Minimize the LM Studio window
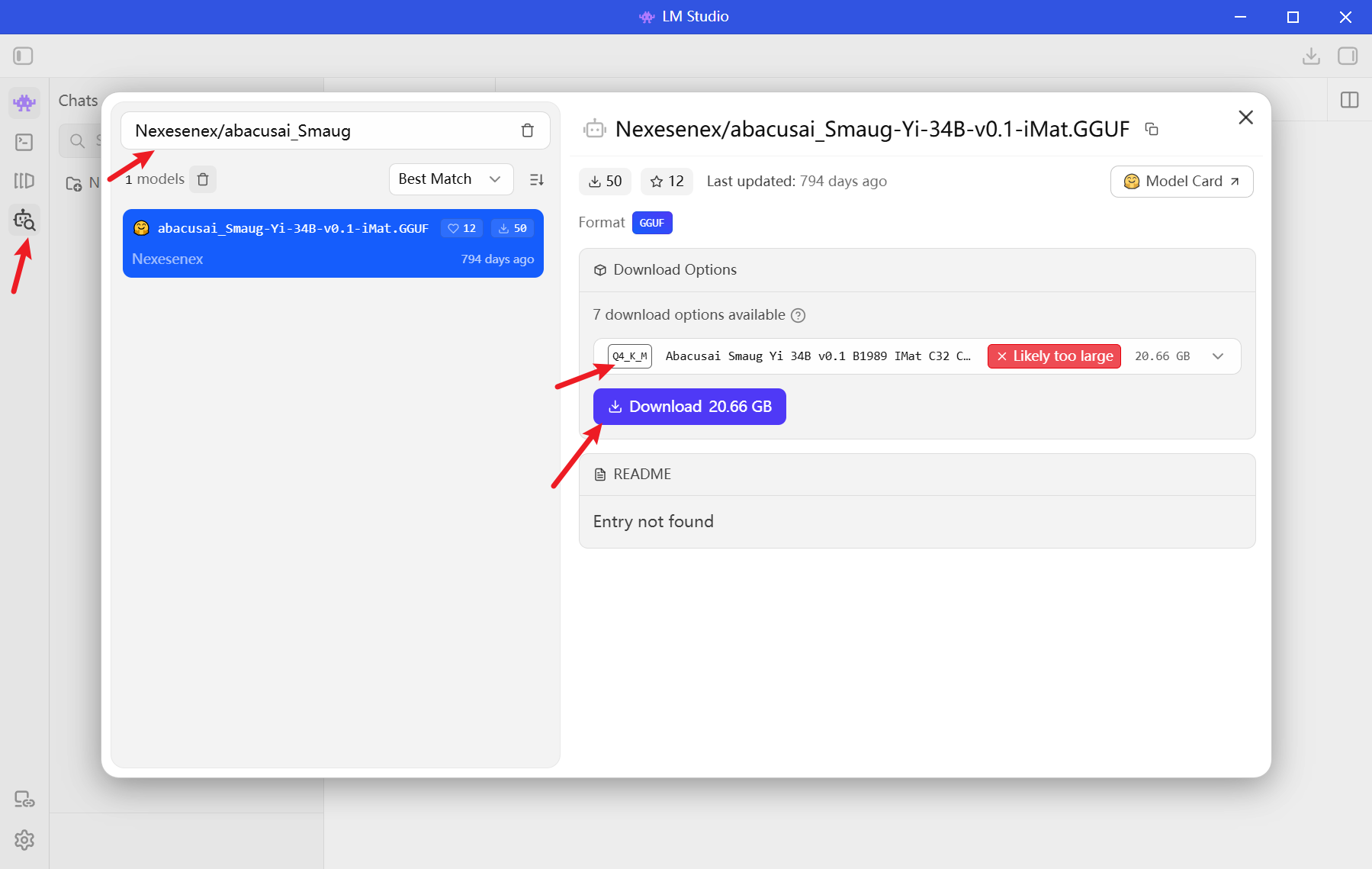Screen dimensions: 1372x869 point(1240,17)
